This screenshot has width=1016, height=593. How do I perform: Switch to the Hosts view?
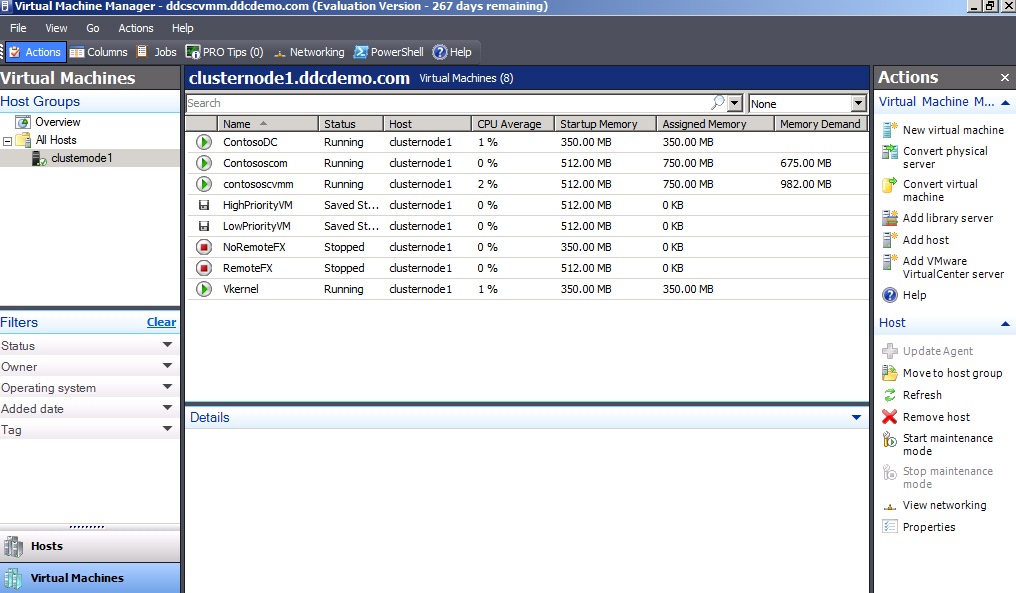coord(90,546)
